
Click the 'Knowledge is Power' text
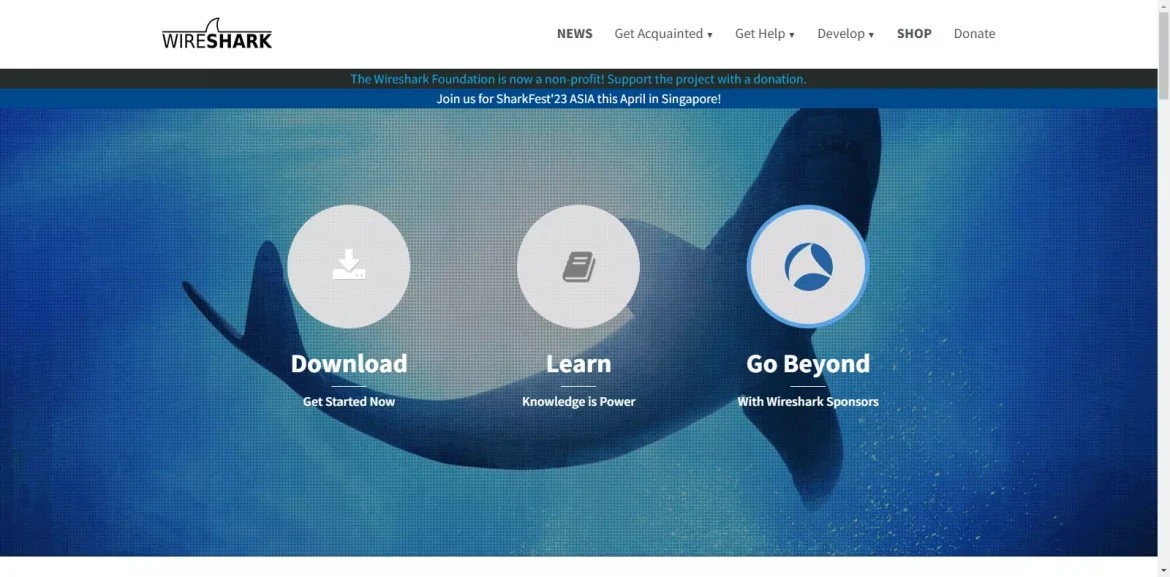tap(578, 402)
